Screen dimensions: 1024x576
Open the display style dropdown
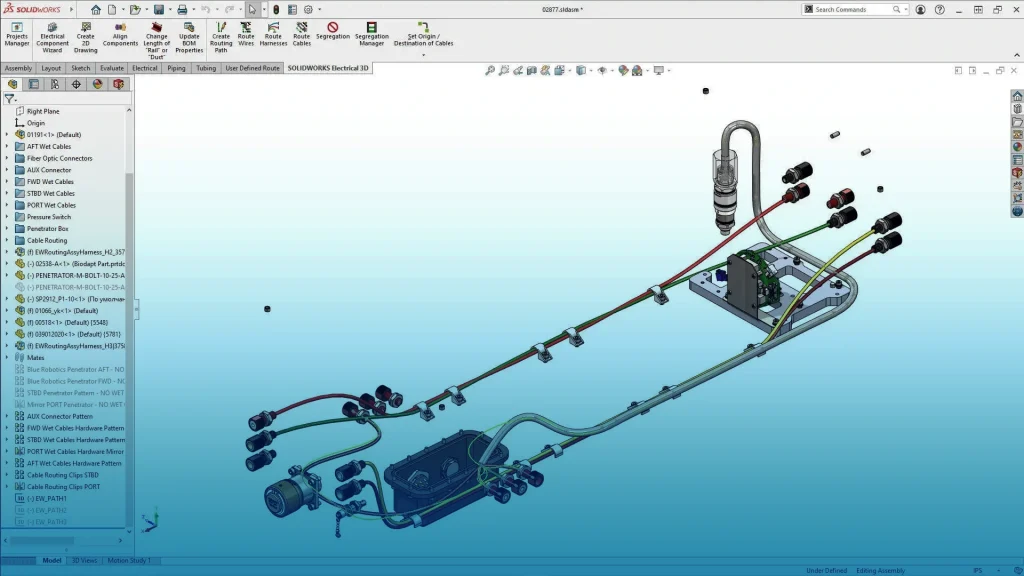pyautogui.click(x=591, y=70)
